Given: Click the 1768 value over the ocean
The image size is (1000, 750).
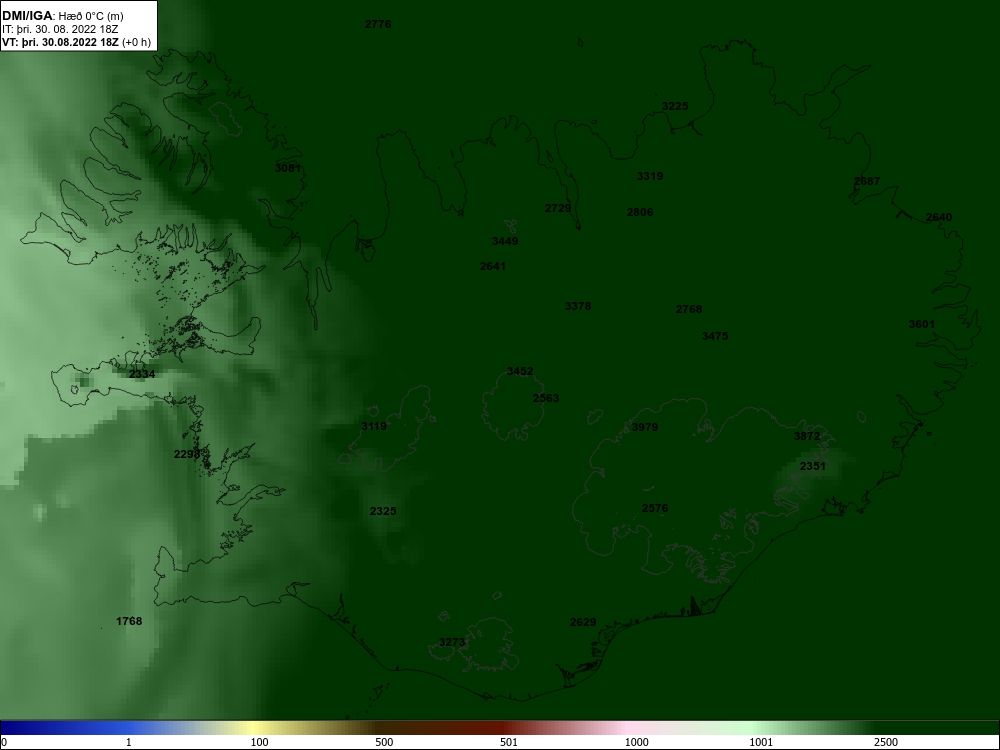Looking at the screenshot, I should [x=129, y=621].
